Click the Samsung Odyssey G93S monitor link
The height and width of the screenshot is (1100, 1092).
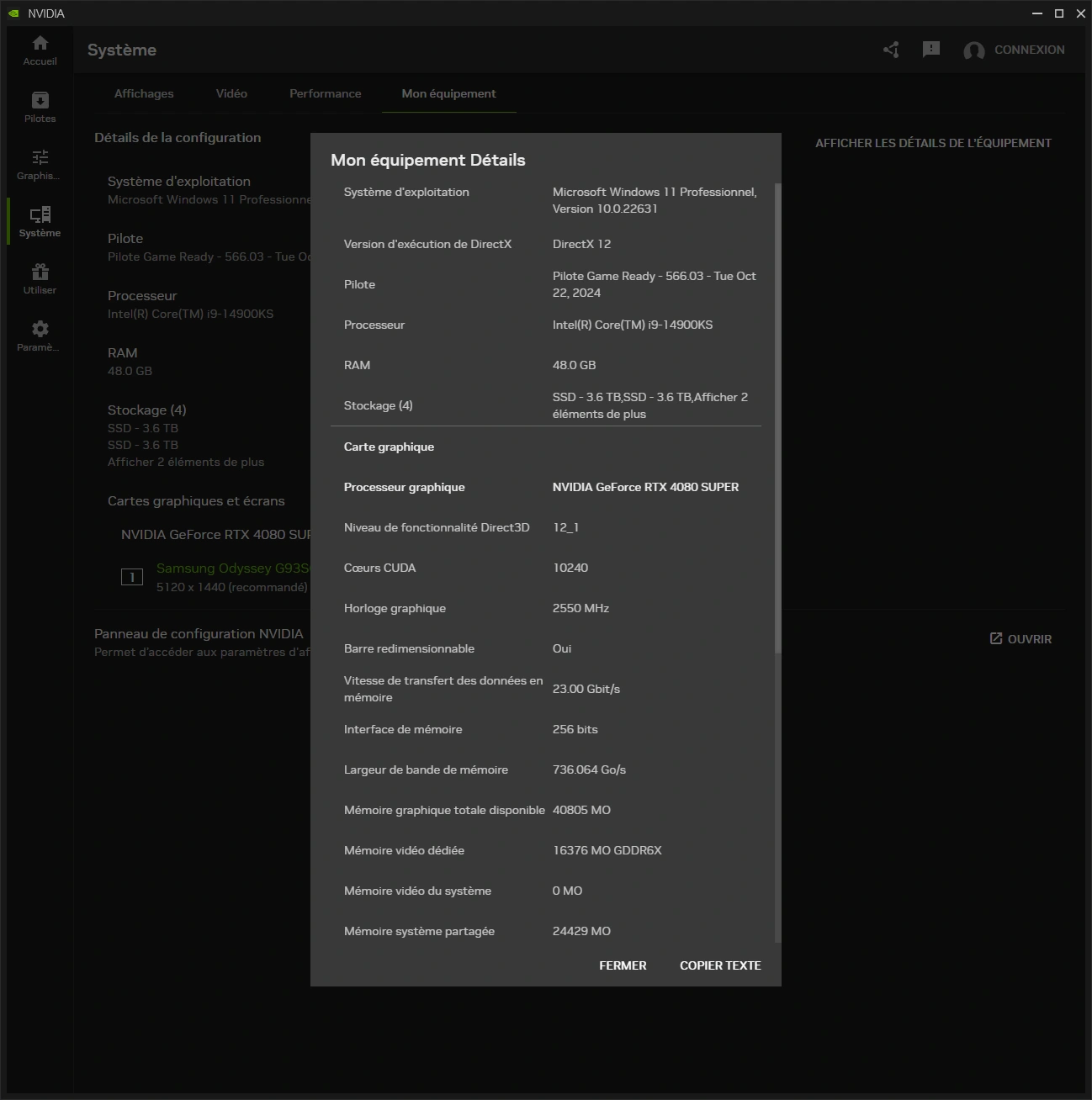click(233, 569)
